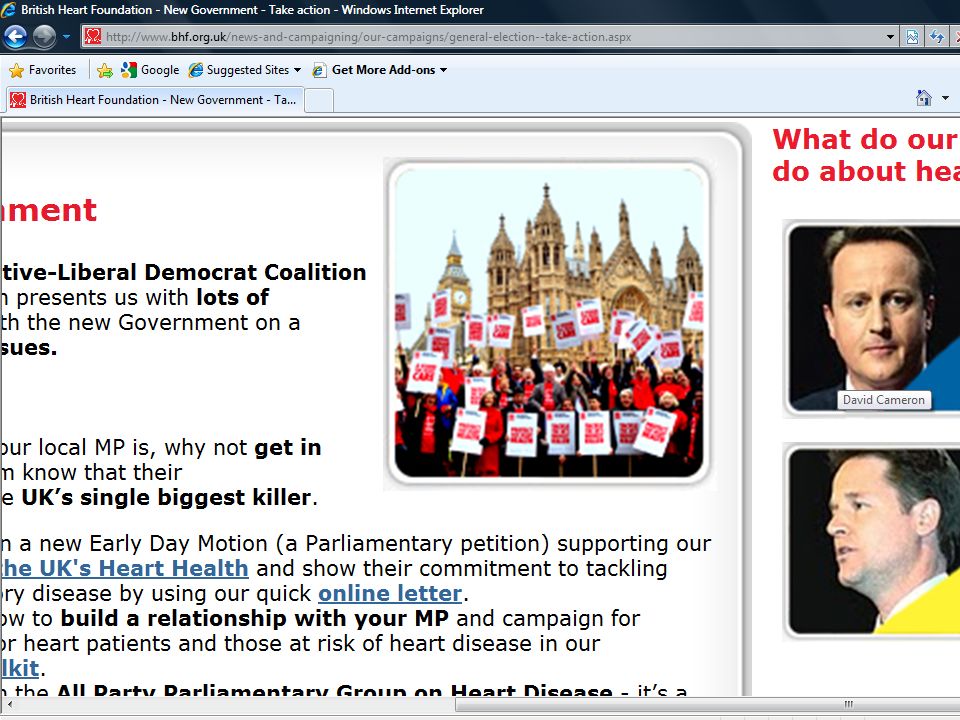
Task: Click the Home page icon
Action: [923, 98]
